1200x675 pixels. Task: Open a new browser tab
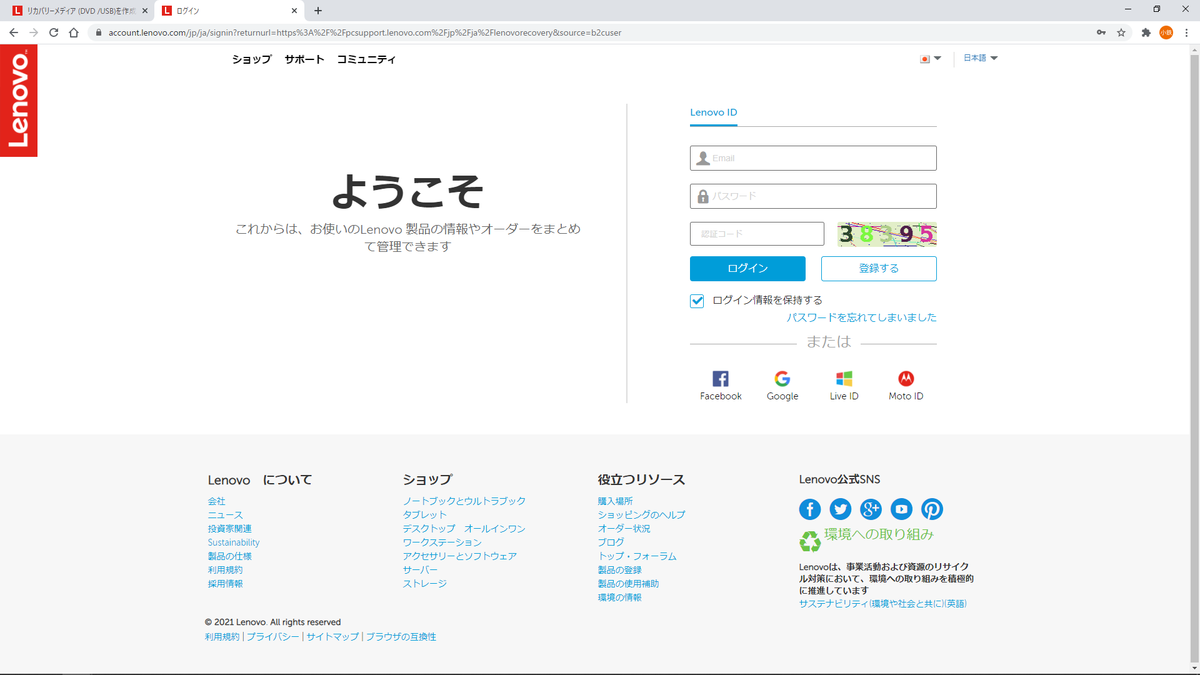[x=318, y=10]
